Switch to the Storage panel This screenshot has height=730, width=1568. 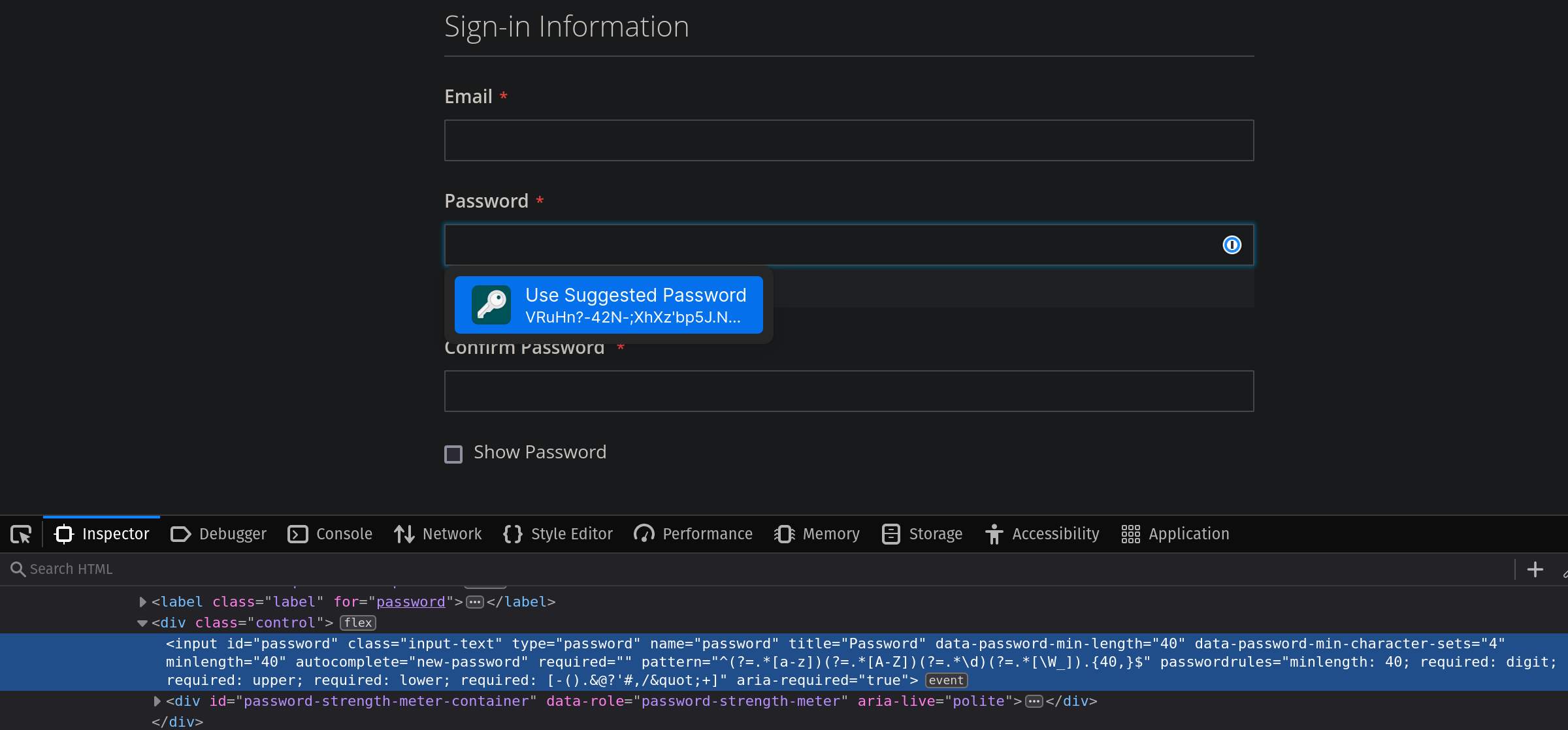point(922,534)
